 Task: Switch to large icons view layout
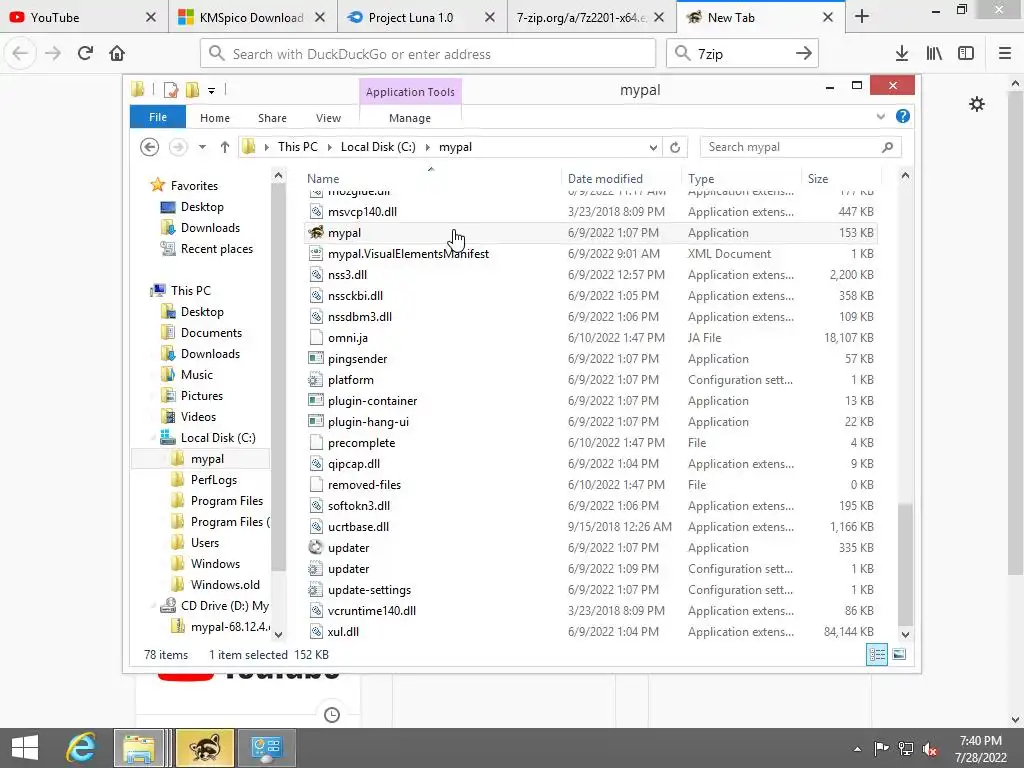(899, 654)
